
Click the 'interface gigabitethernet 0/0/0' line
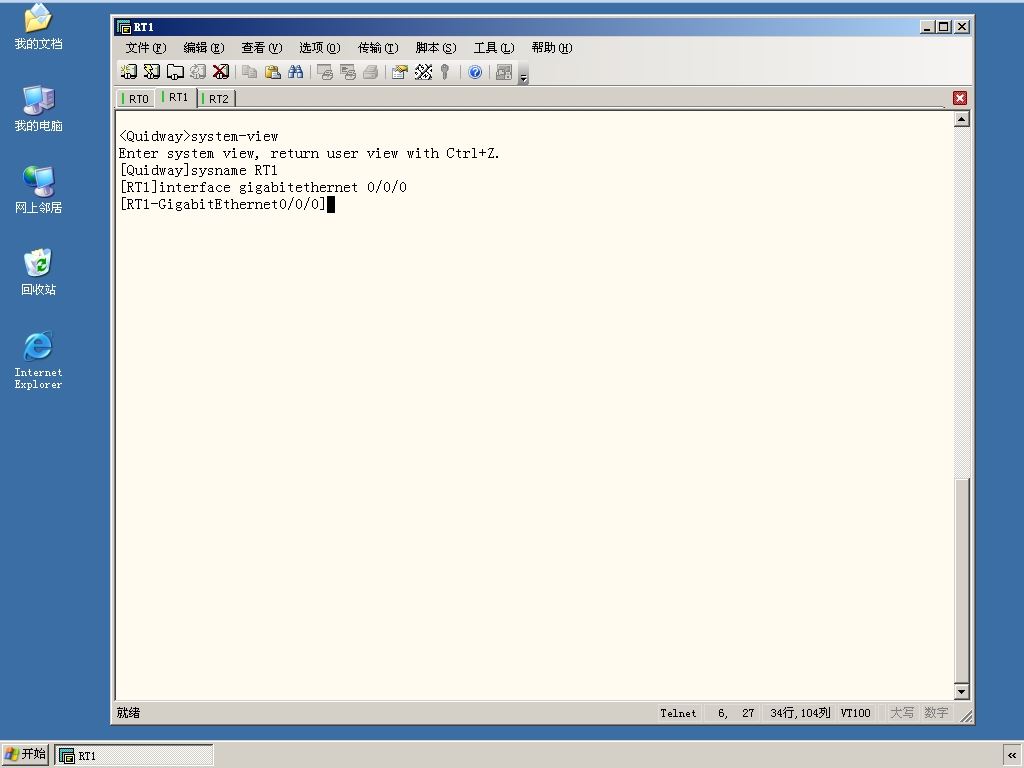[263, 187]
